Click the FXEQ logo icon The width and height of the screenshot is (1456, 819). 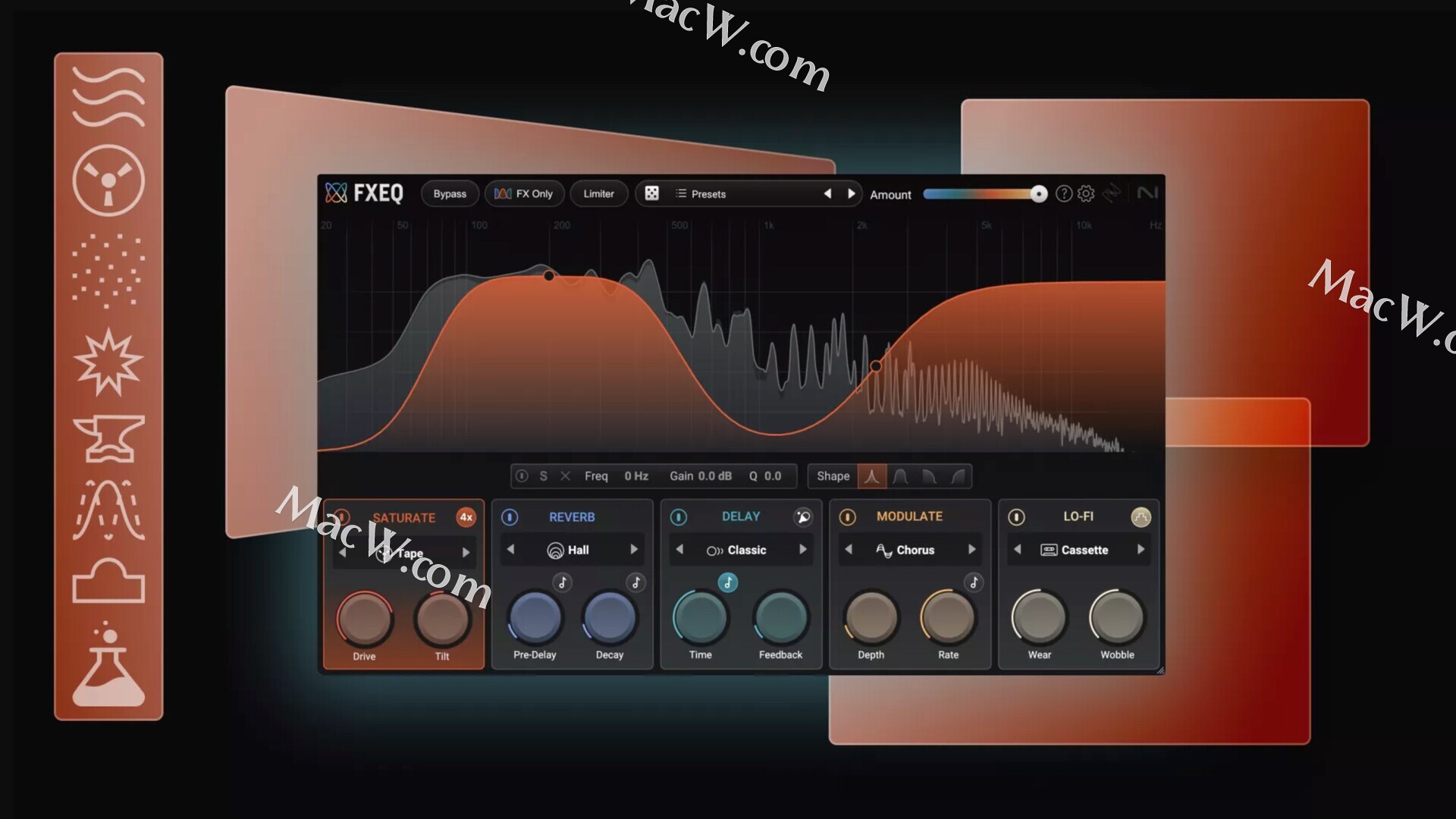[336, 193]
